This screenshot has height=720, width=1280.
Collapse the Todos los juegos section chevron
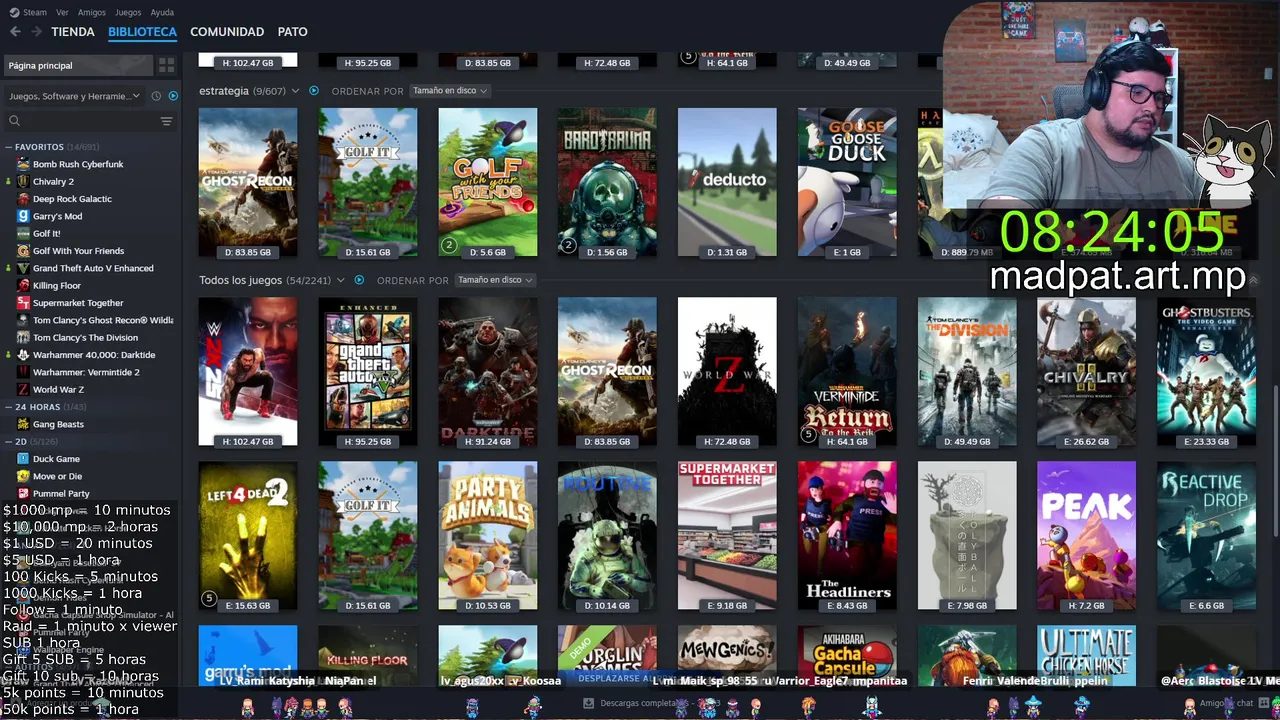tap(340, 281)
